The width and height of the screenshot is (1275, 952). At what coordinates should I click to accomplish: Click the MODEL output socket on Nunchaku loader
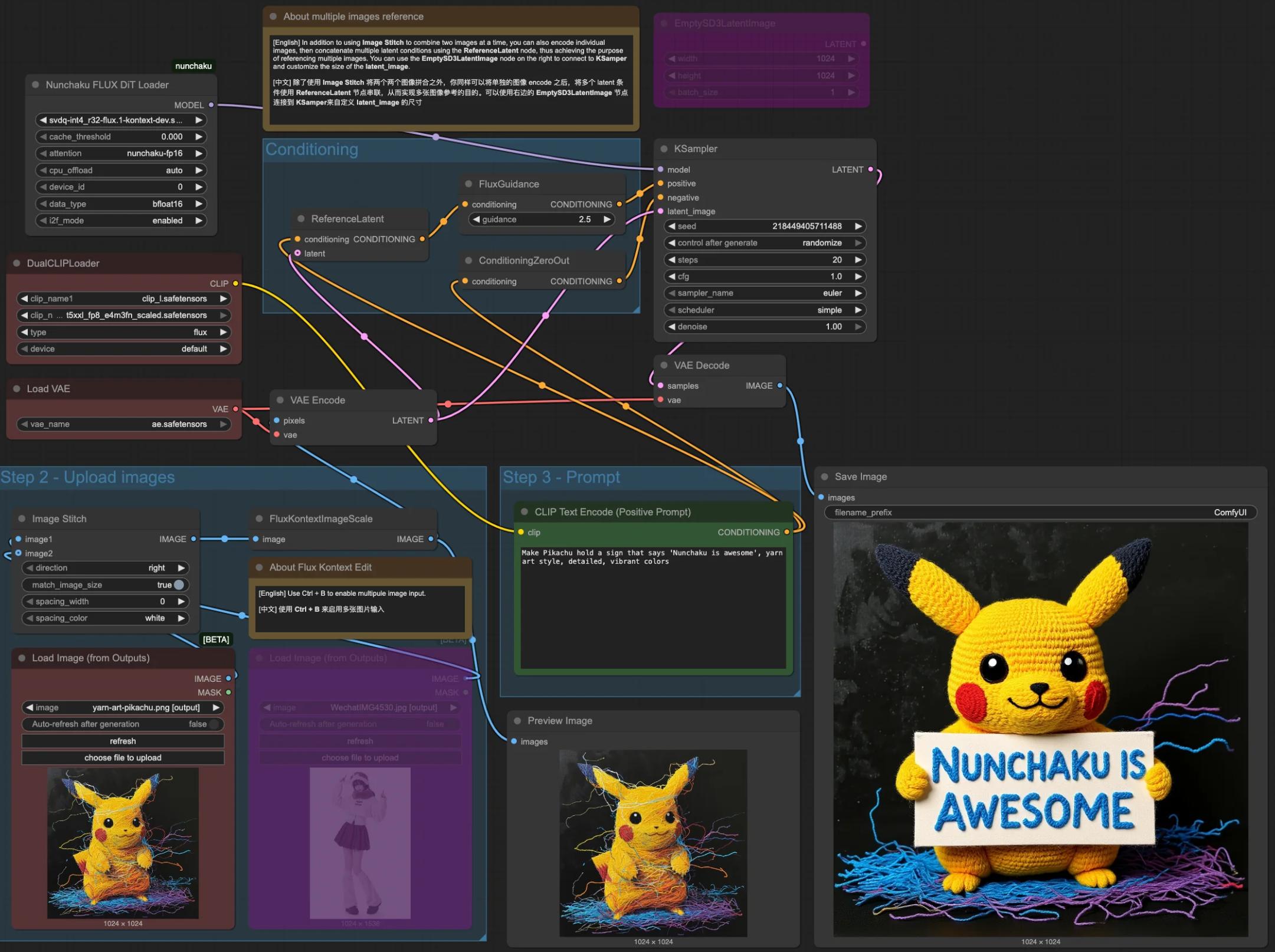coord(211,105)
